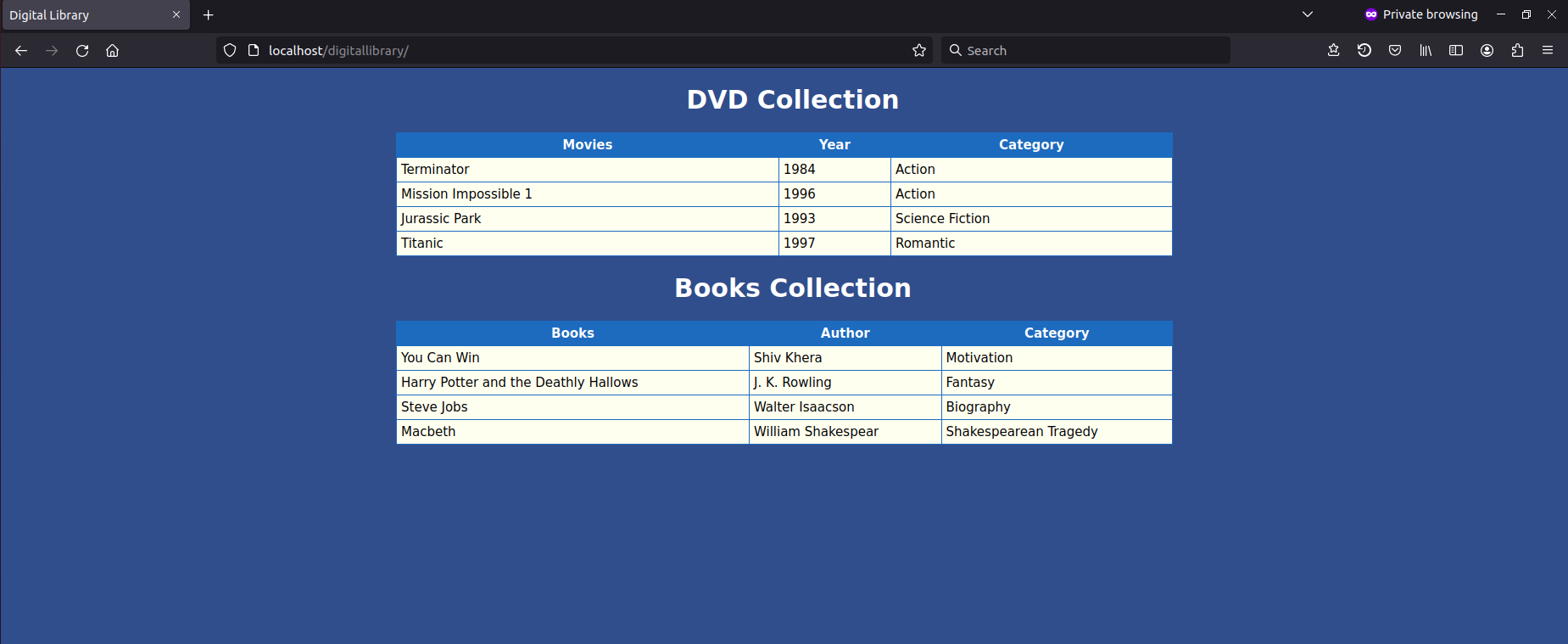
Task: Select the Jurassic Park cell
Action: 588,219
